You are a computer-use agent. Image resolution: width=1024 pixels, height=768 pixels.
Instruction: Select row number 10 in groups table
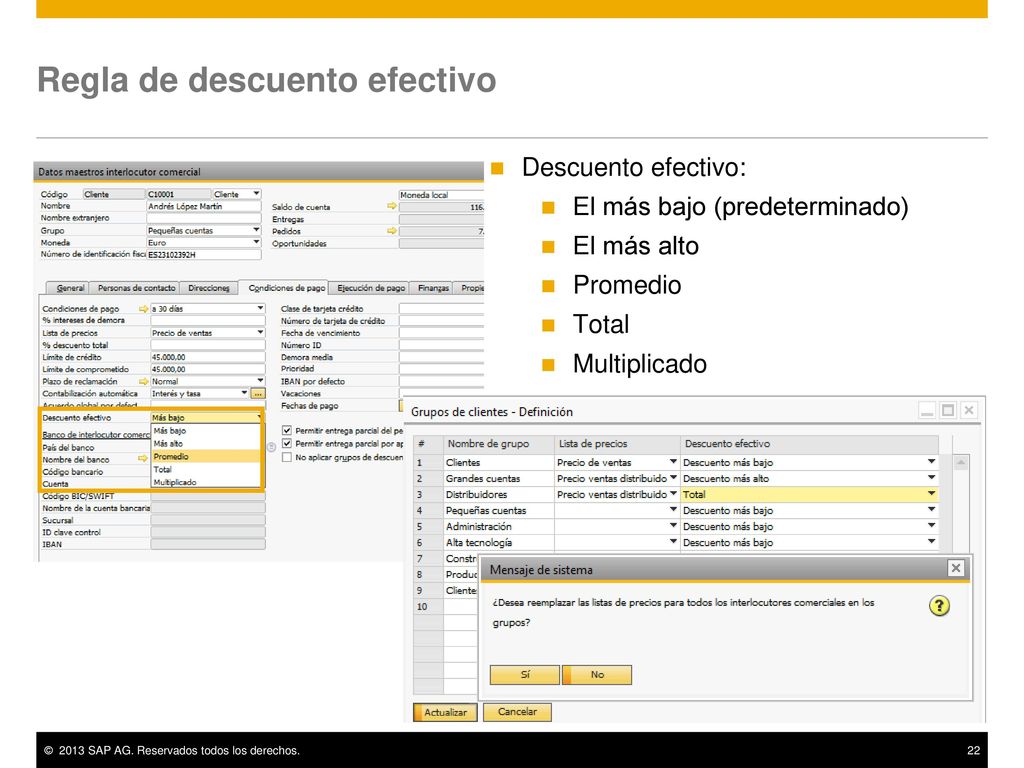click(x=428, y=606)
